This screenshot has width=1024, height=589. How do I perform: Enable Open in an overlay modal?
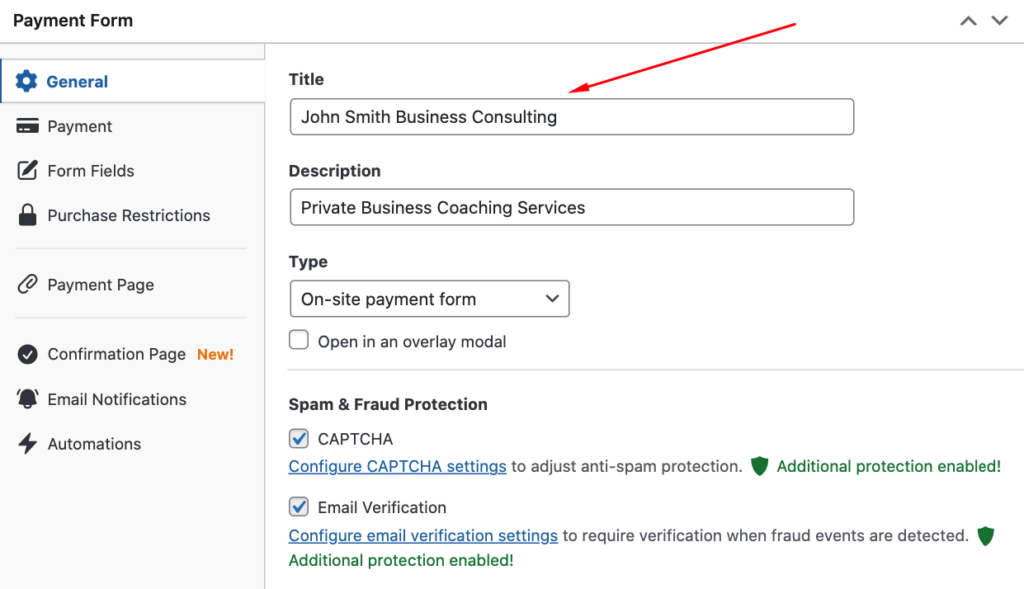pyautogui.click(x=299, y=341)
